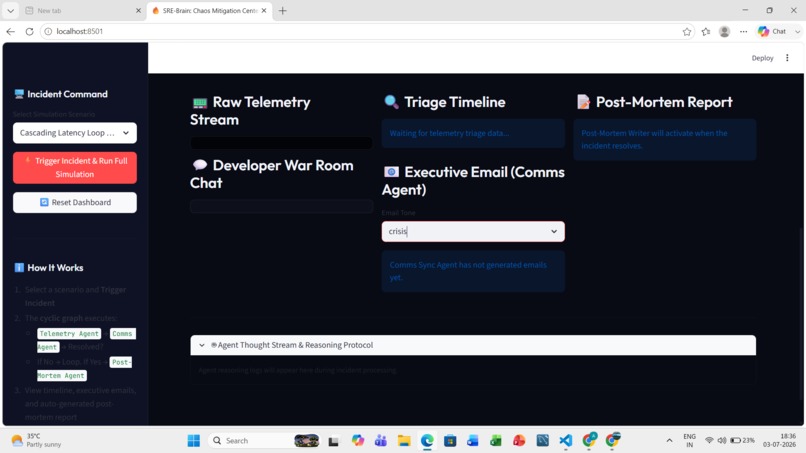Open Task View on the taskbar

[x=334, y=441]
